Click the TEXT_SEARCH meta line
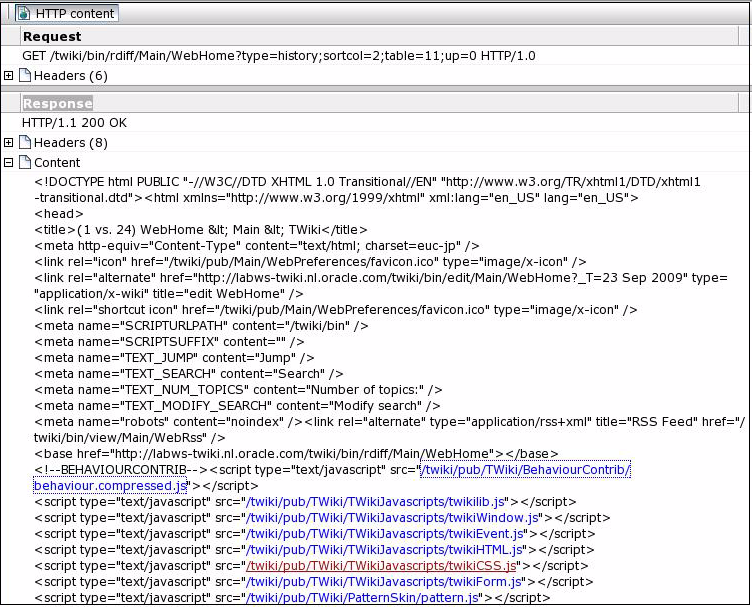The image size is (752, 607). 188,374
